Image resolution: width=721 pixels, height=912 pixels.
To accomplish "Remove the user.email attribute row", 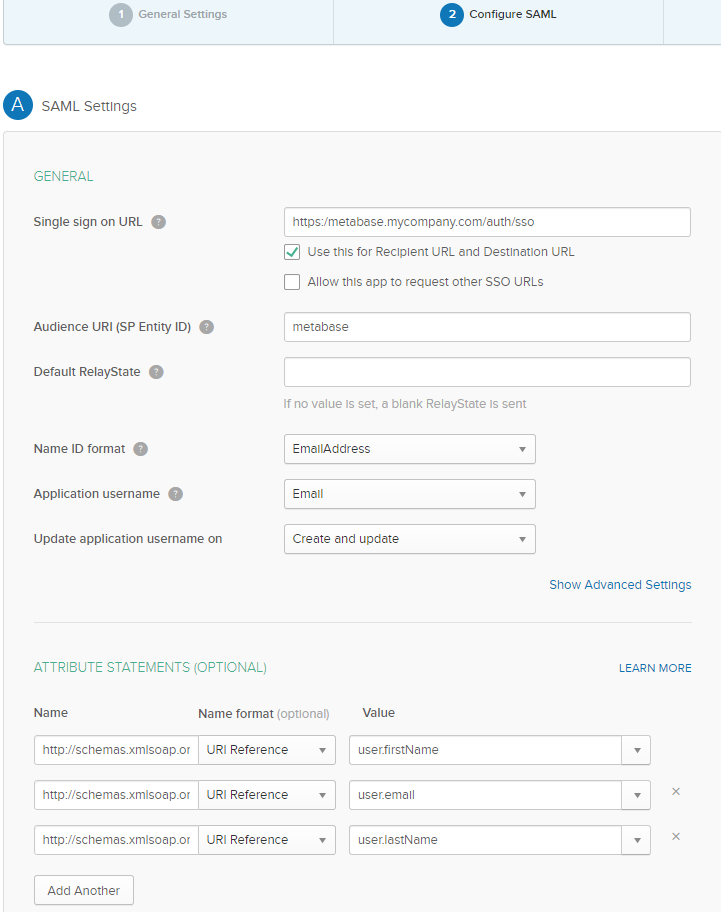I will [676, 792].
